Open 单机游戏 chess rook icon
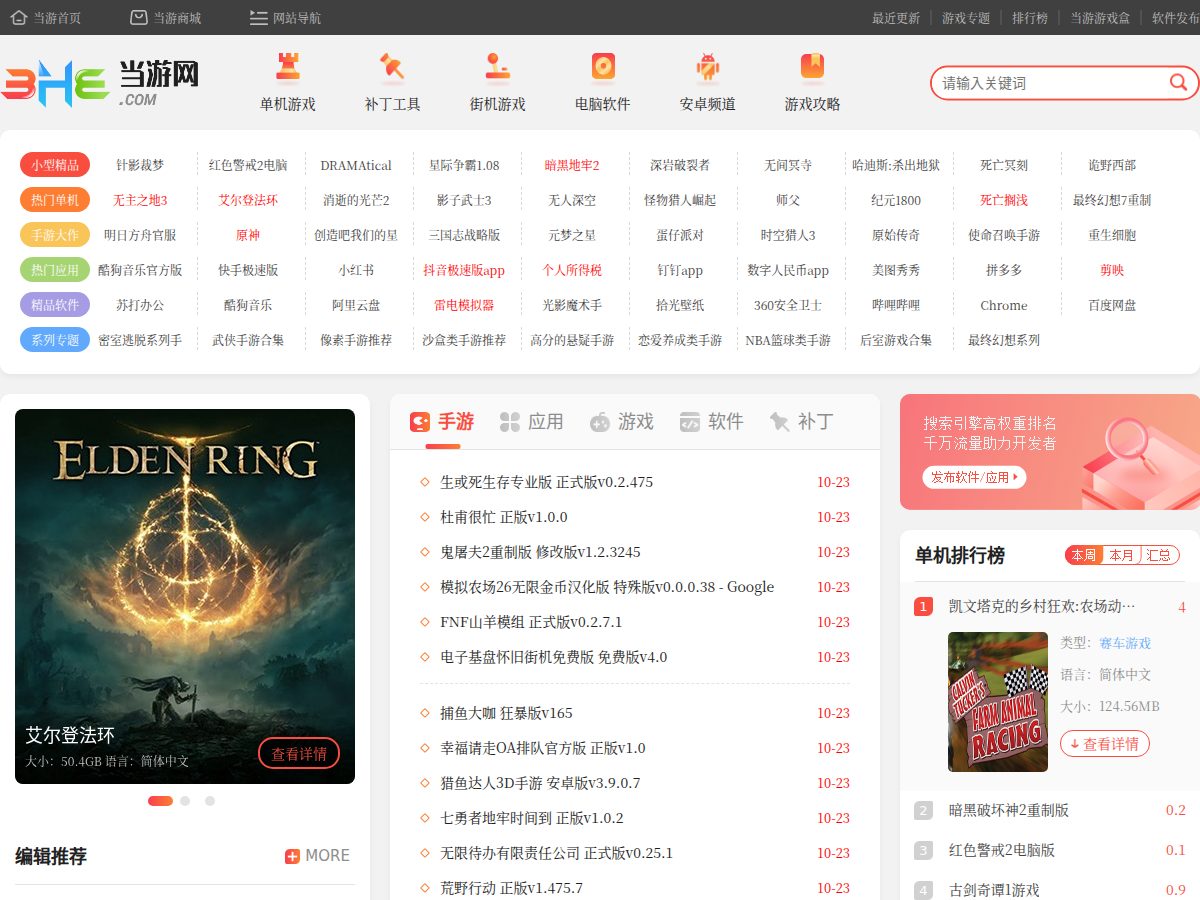Viewport: 1200px width, 900px height. click(288, 67)
